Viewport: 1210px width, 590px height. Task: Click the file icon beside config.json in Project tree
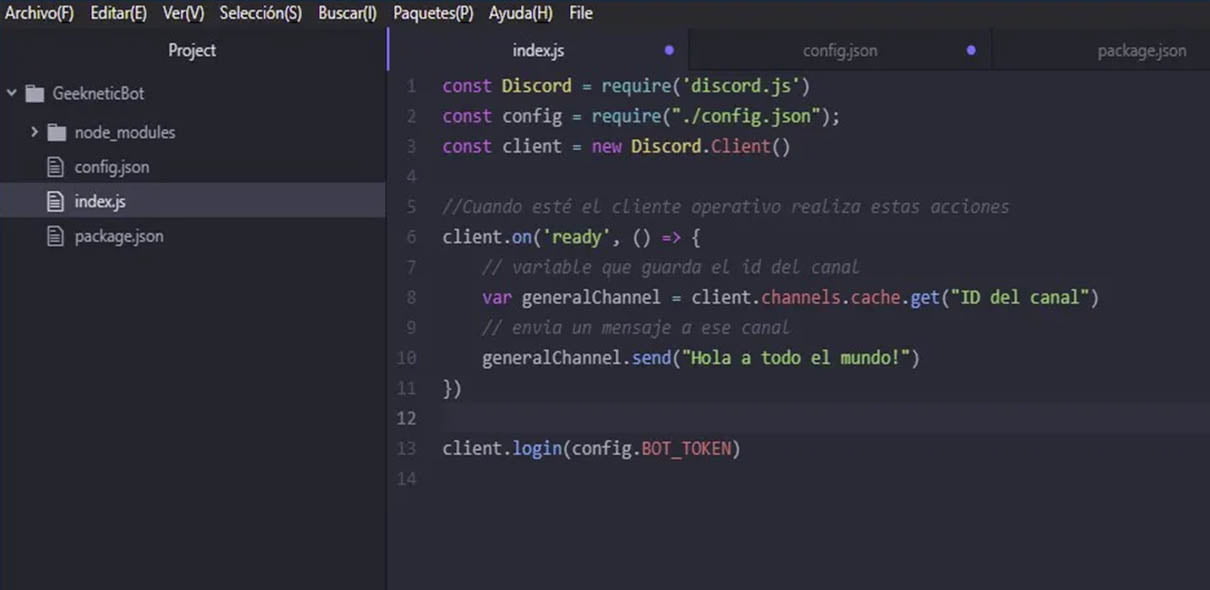(54, 166)
